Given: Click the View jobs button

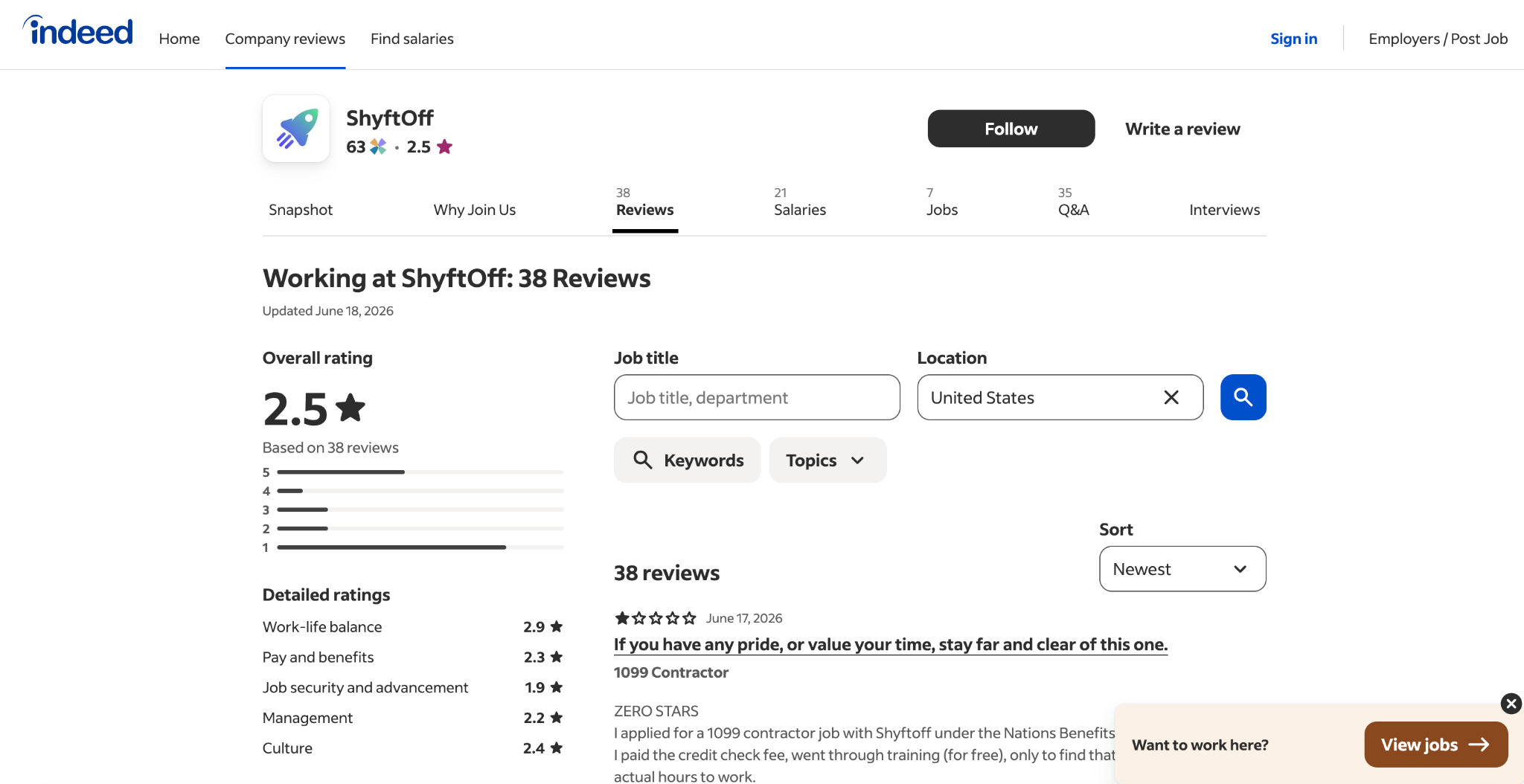Looking at the screenshot, I should (1436, 745).
